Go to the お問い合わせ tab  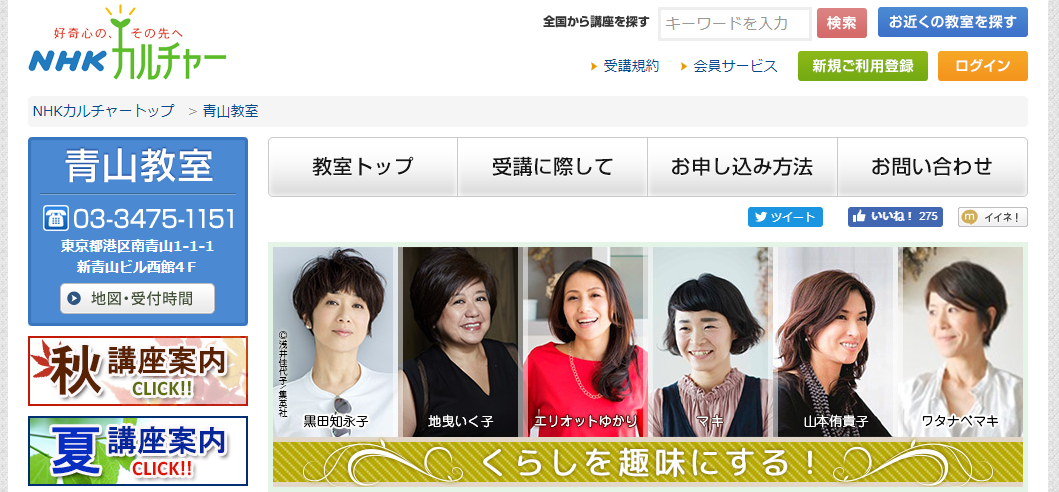[932, 167]
